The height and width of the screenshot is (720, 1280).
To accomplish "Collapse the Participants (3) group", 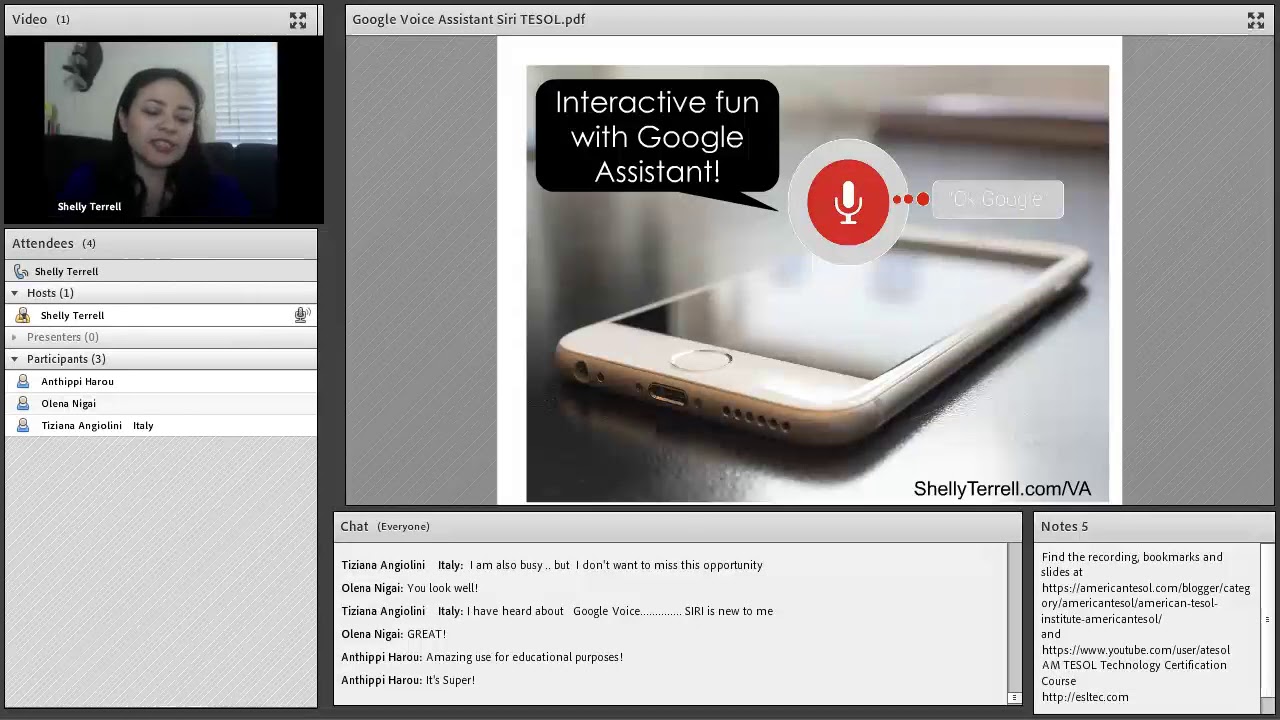I will tap(14, 359).
